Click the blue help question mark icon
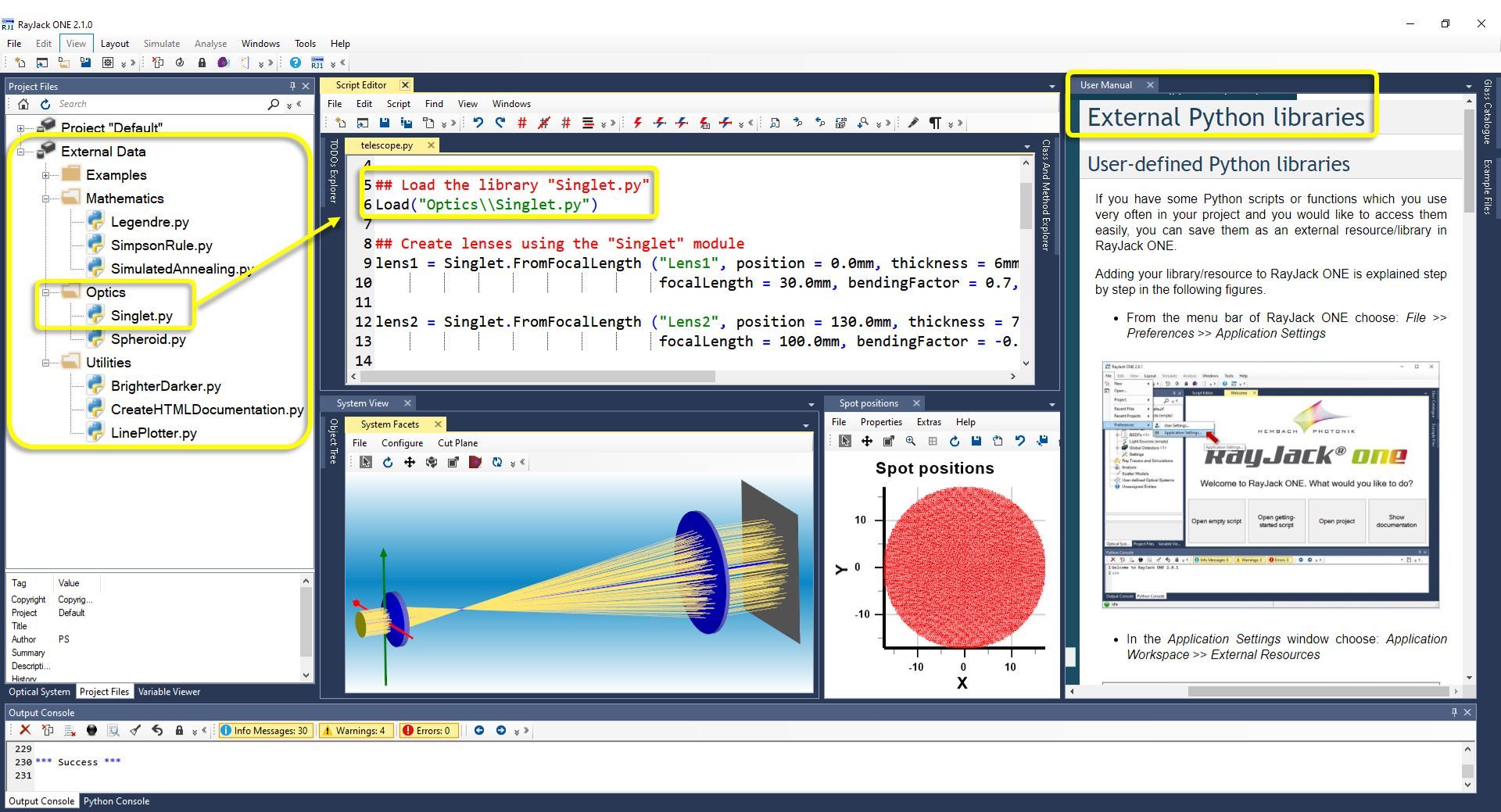The width and height of the screenshot is (1501, 812). [x=295, y=63]
